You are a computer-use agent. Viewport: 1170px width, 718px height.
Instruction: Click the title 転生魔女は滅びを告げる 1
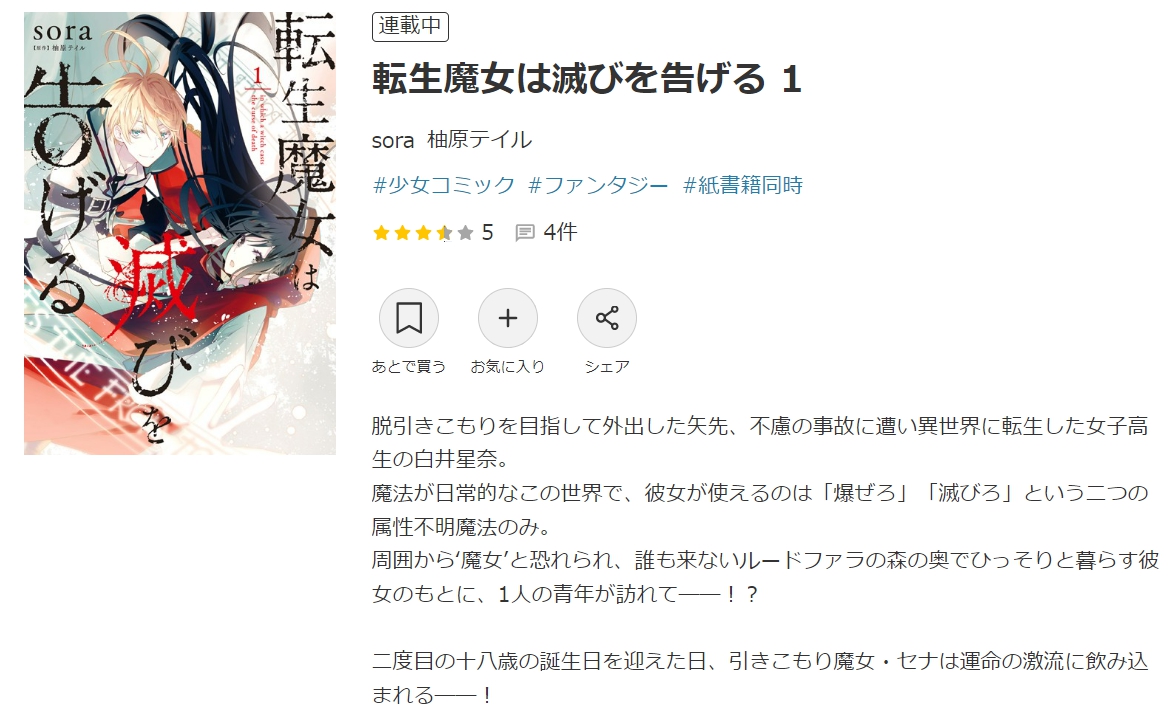586,79
